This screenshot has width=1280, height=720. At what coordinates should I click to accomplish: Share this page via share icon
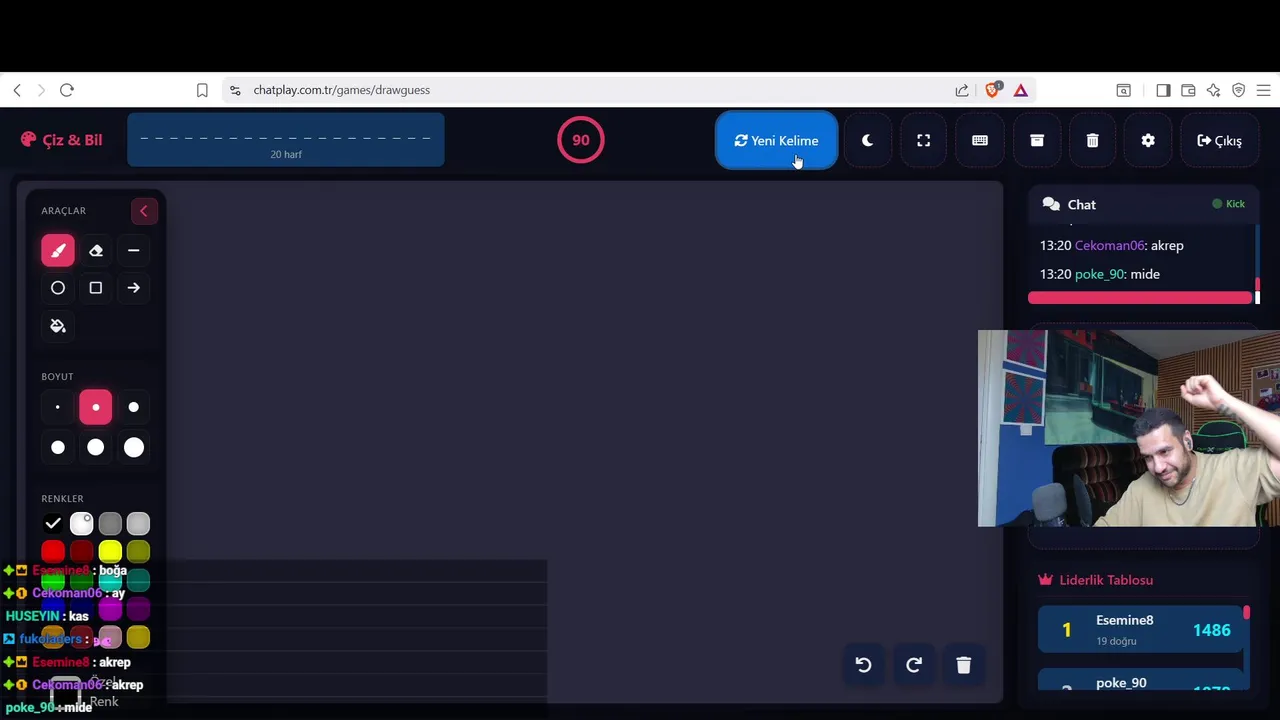click(x=962, y=90)
